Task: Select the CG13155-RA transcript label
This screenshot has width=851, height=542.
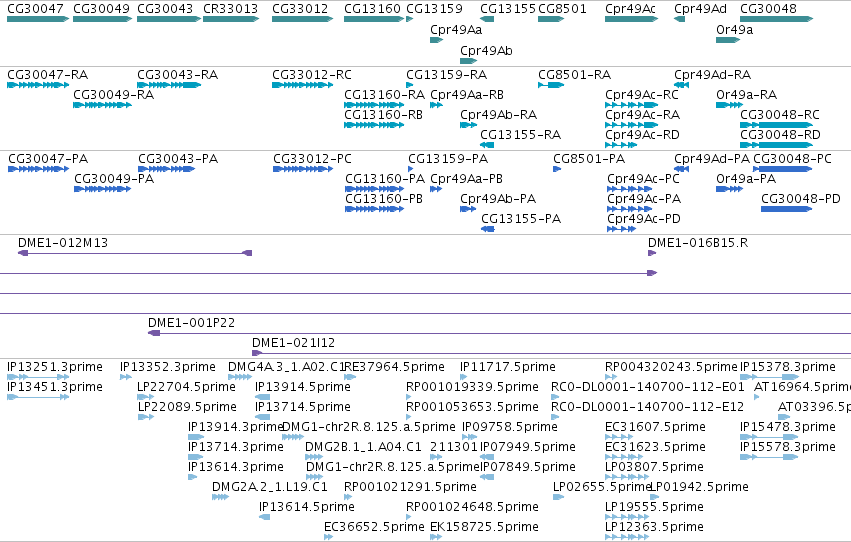Action: 521,135
